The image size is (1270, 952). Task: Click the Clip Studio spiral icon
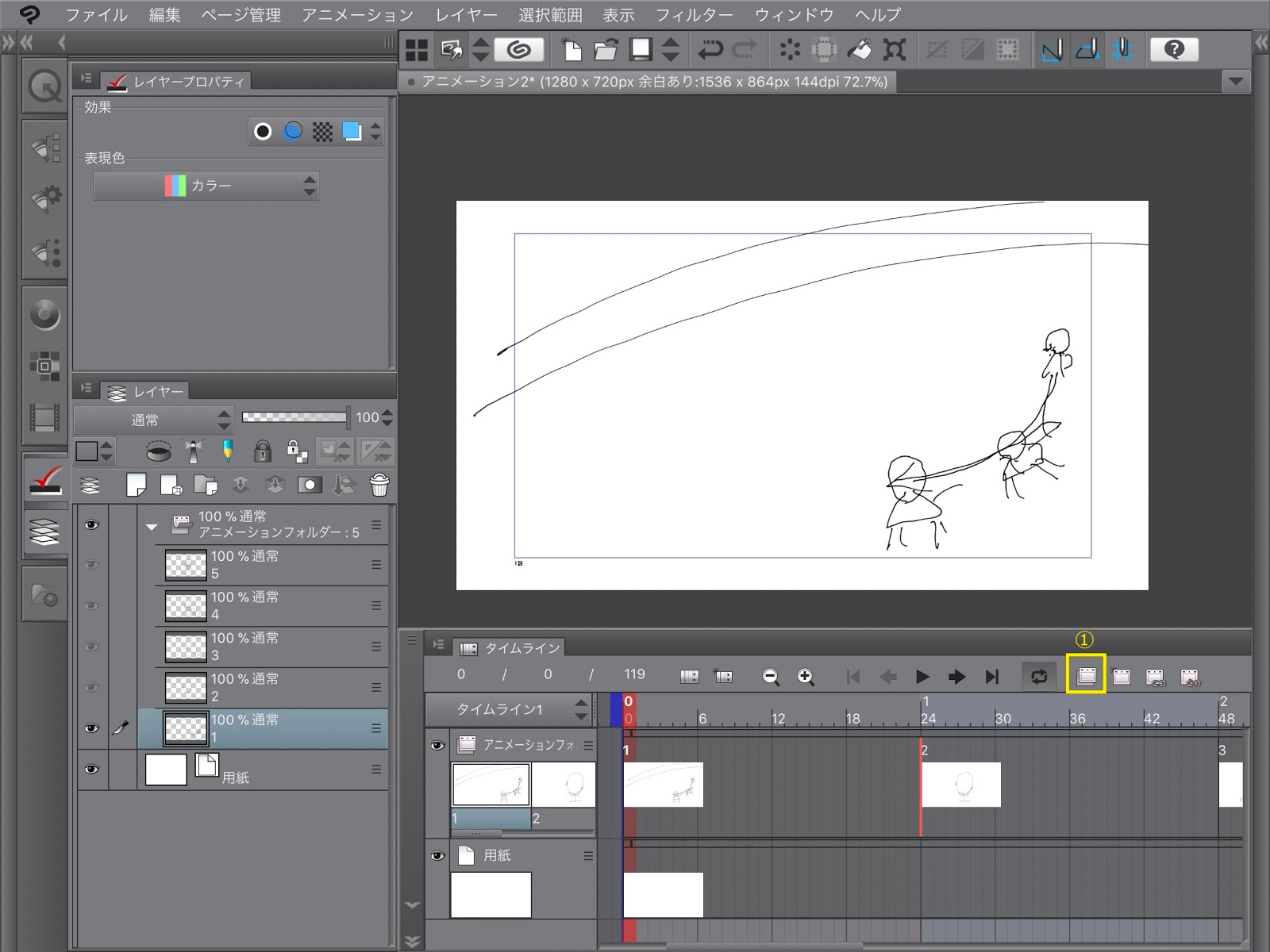coord(519,50)
